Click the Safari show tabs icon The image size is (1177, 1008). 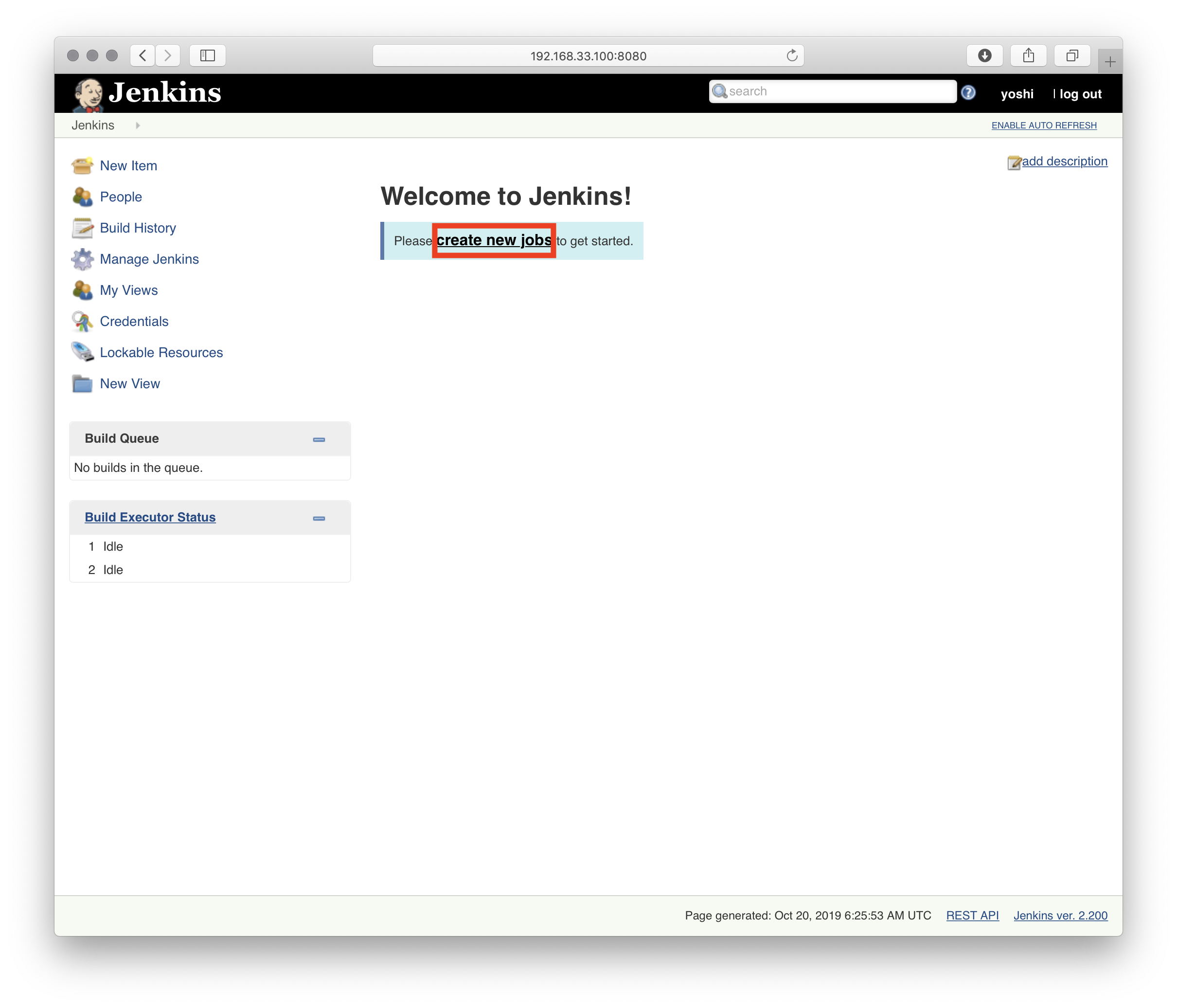1072,55
